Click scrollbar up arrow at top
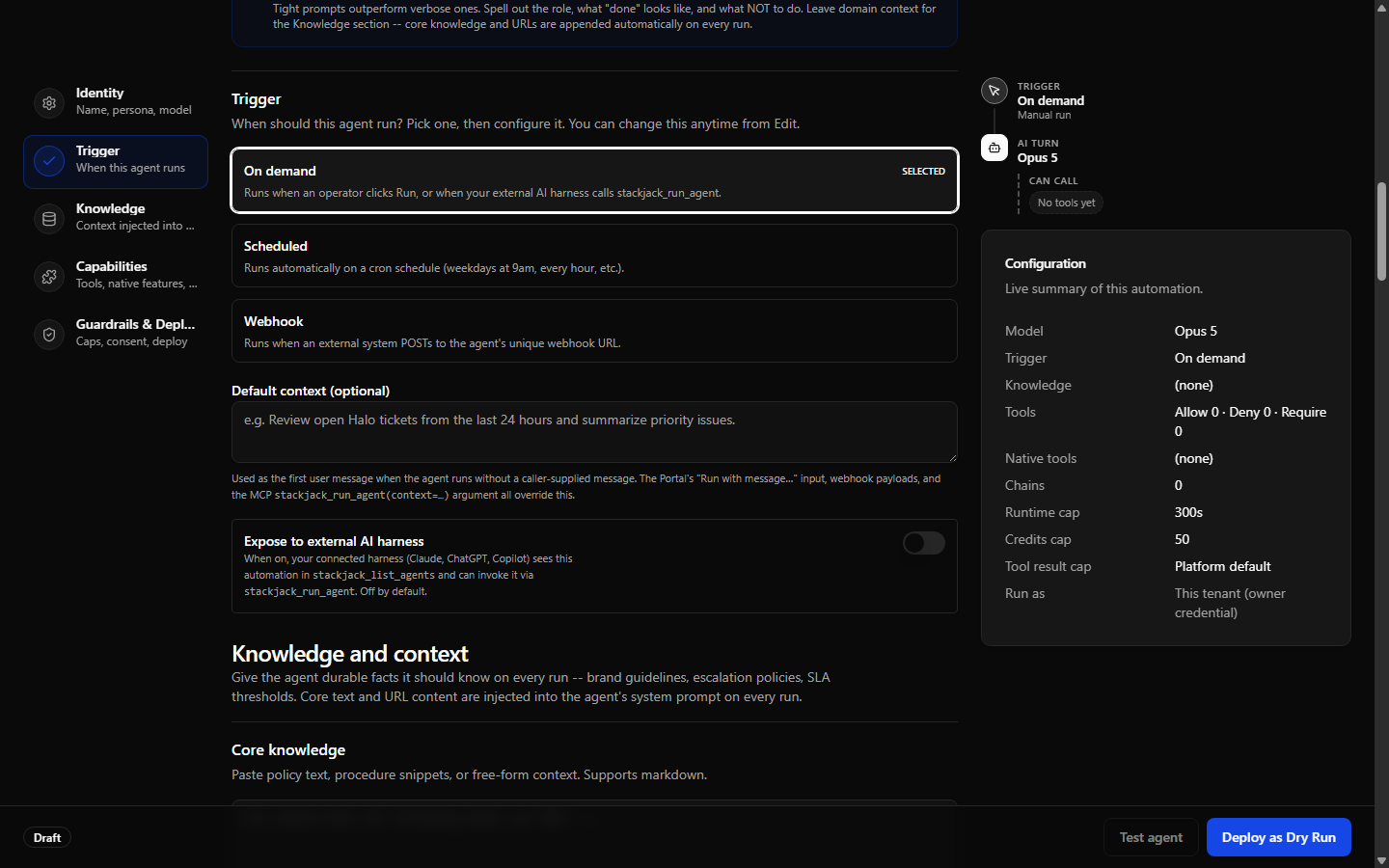Screen dimensions: 1389x868 (x=1381, y=7)
